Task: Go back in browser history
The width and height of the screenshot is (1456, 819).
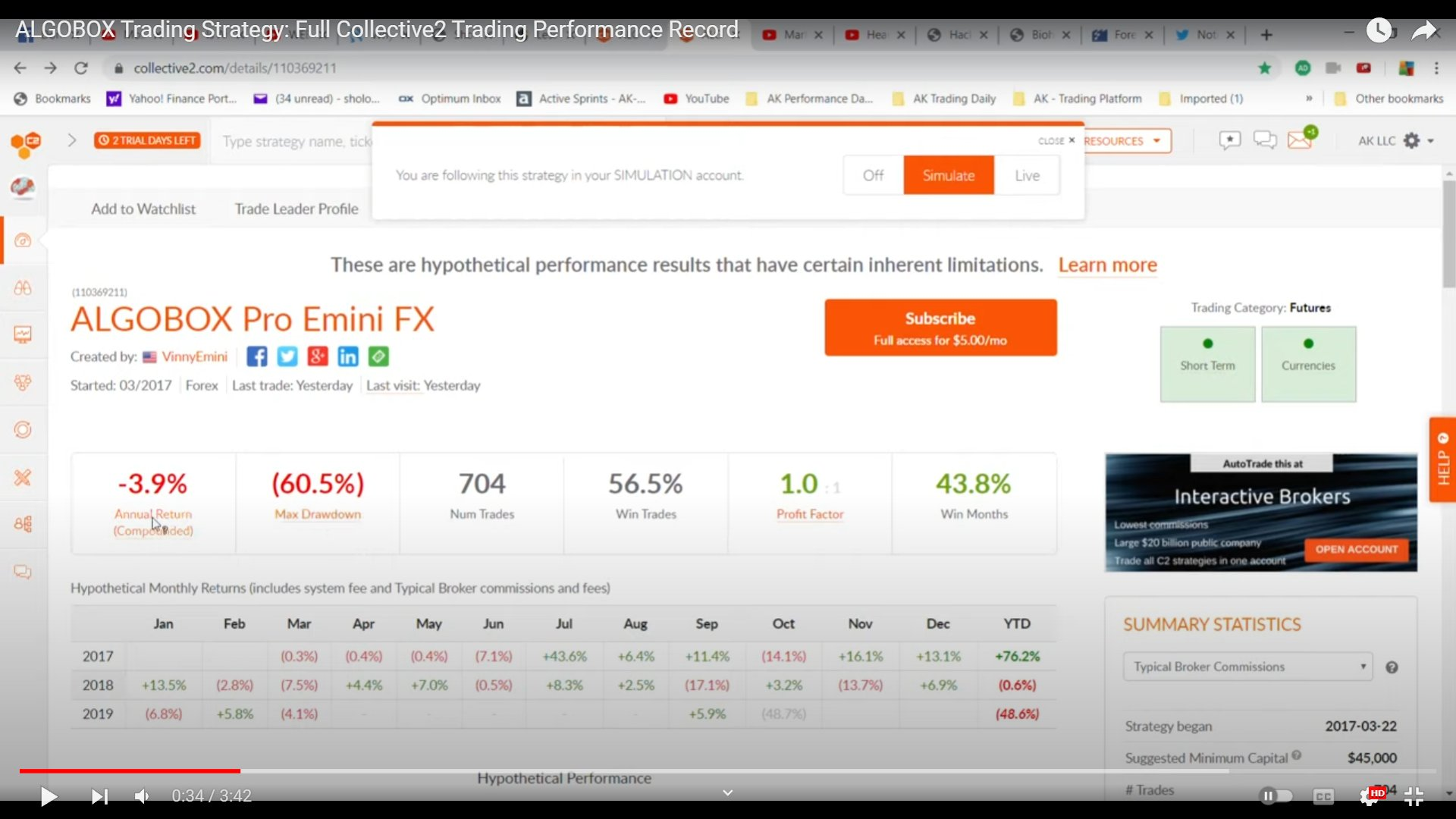Action: (x=20, y=68)
